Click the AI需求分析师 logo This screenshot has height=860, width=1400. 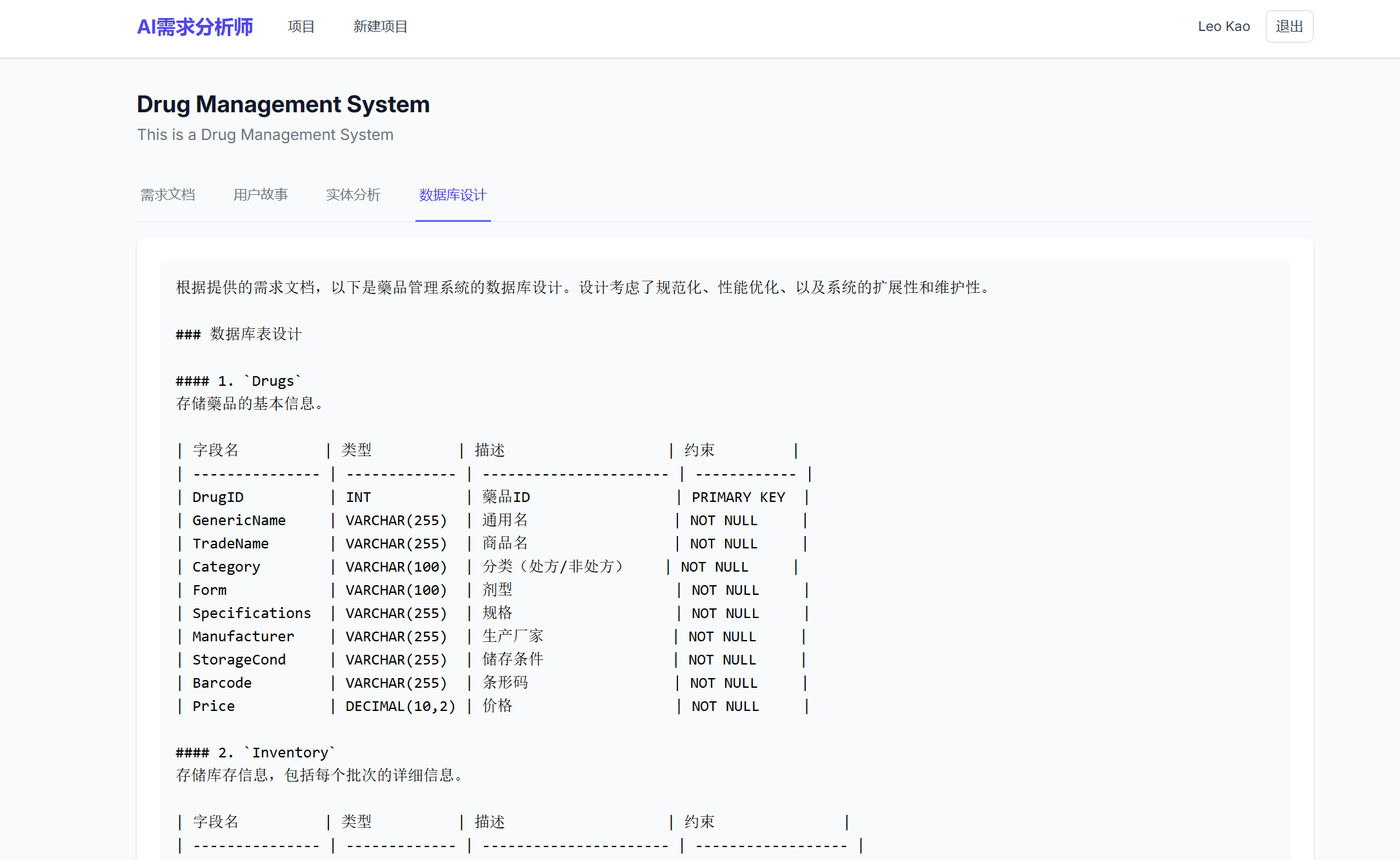[x=195, y=26]
